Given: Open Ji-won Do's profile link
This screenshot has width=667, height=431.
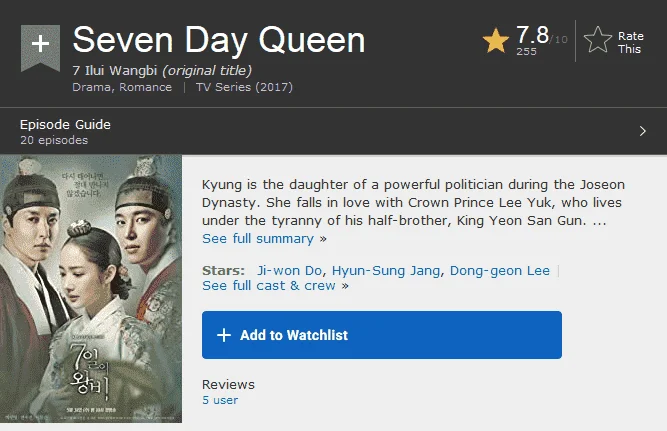Looking at the screenshot, I should point(289,271).
